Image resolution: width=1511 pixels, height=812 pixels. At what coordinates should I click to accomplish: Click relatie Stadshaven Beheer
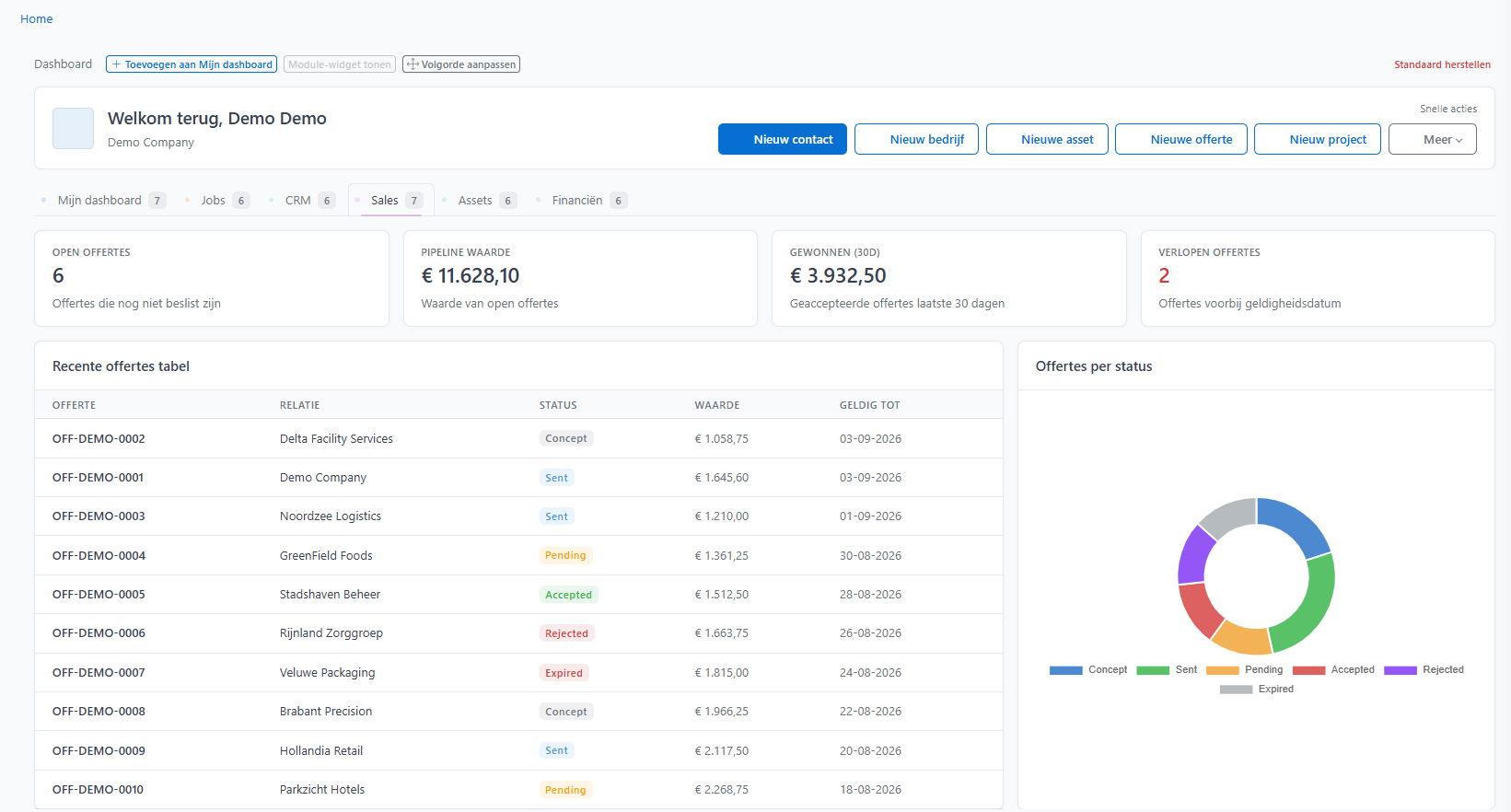[330, 595]
